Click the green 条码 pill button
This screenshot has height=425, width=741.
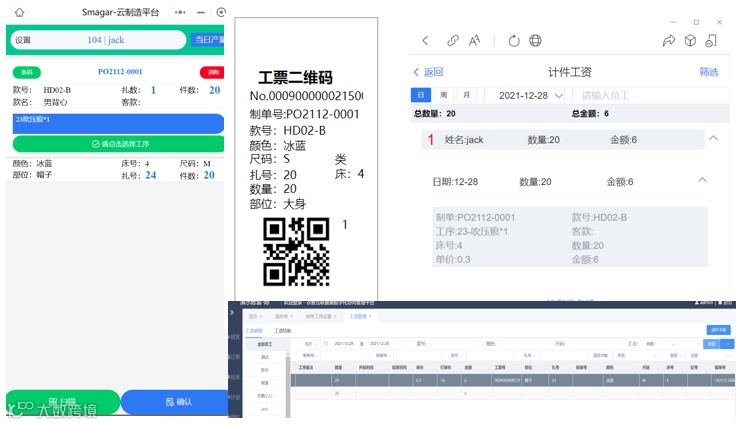click(x=27, y=72)
